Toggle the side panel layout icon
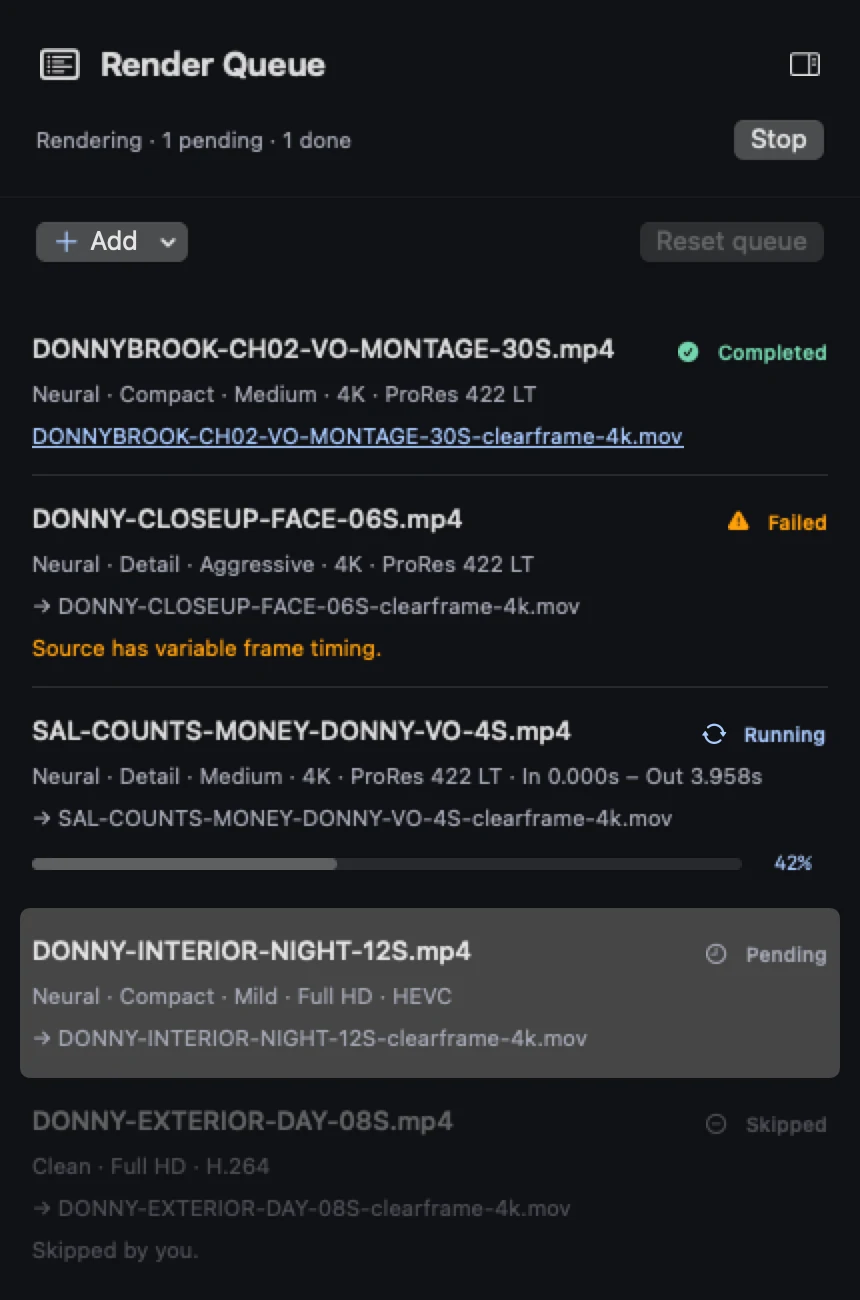The image size is (860, 1300). coord(804,65)
